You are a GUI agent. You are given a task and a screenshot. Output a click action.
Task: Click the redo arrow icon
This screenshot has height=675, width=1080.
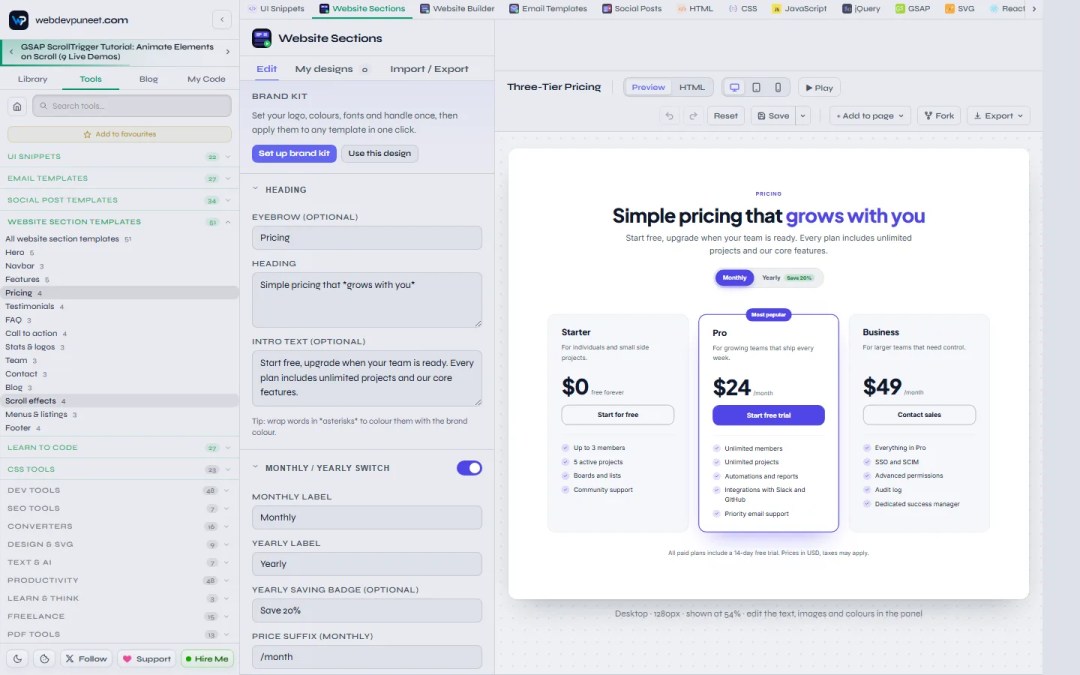pos(693,116)
